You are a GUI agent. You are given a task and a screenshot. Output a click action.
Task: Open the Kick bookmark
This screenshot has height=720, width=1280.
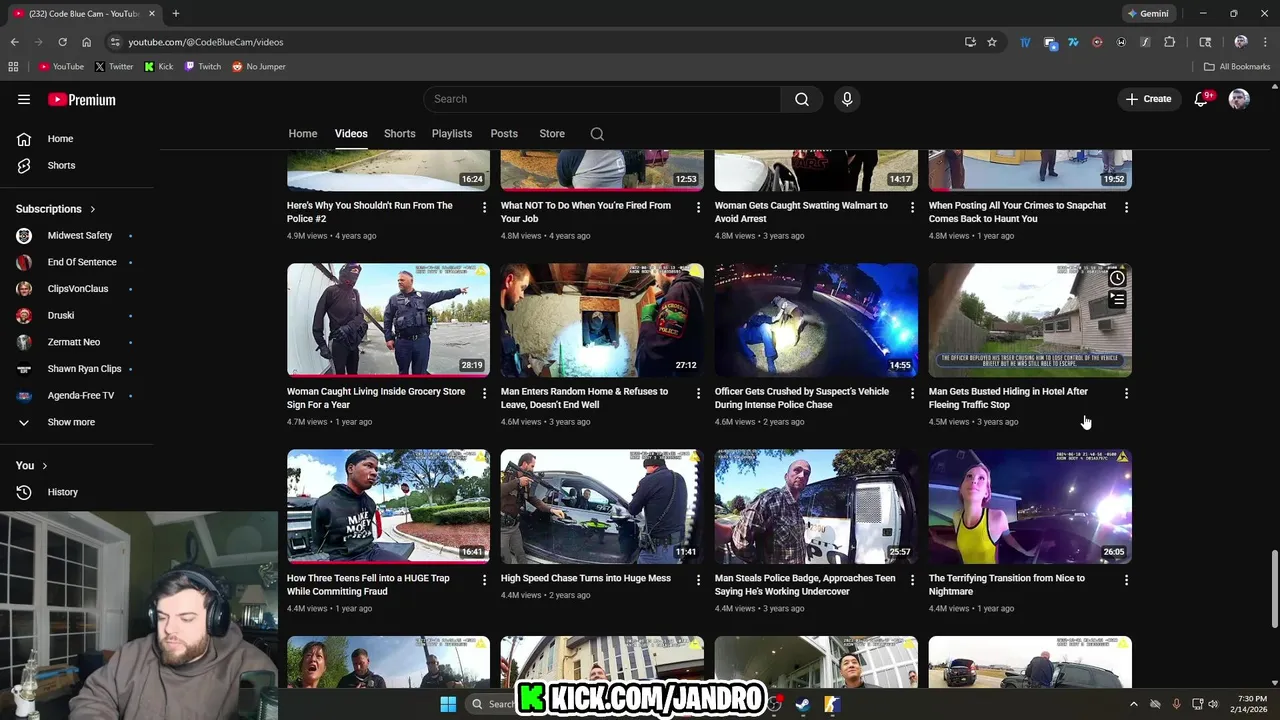pyautogui.click(x=159, y=67)
